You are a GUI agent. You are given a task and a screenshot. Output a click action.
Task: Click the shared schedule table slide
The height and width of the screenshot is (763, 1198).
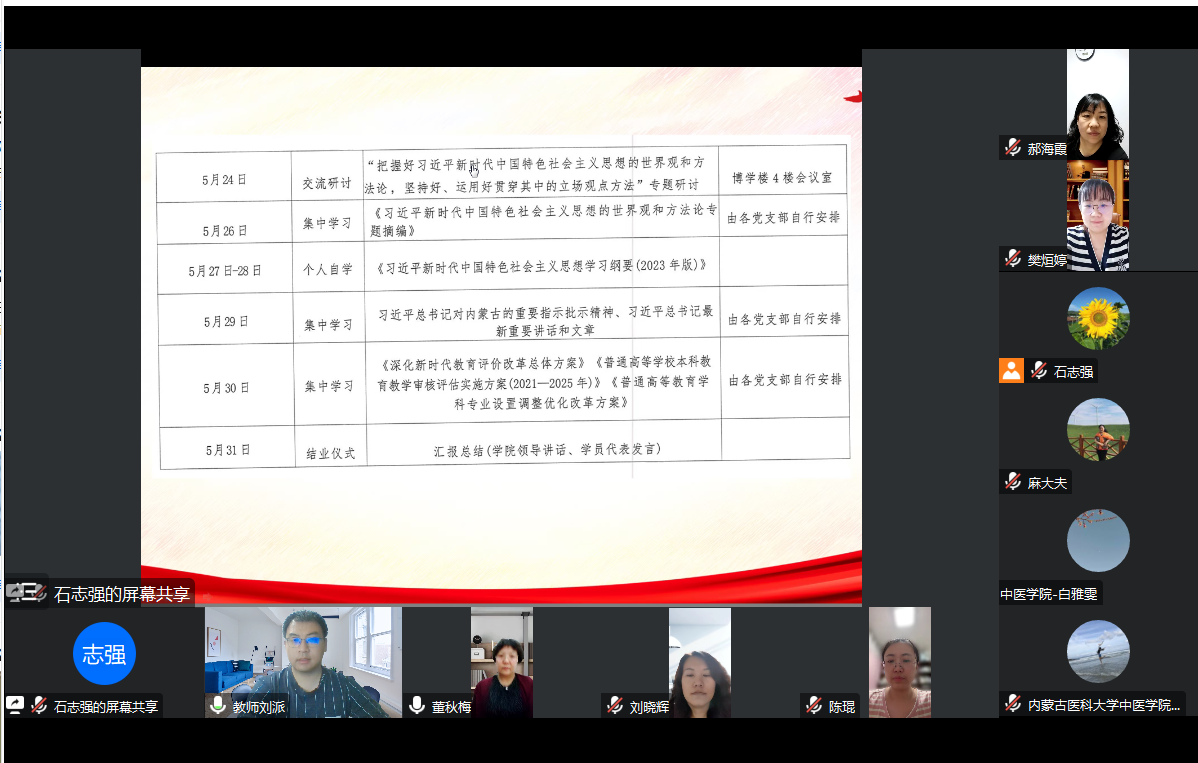click(x=502, y=306)
